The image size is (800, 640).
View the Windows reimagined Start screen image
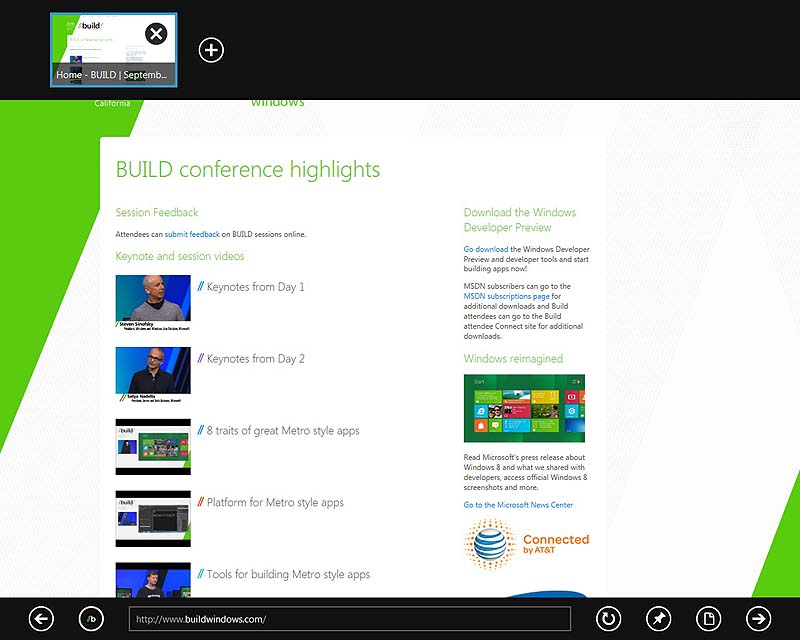tap(523, 410)
